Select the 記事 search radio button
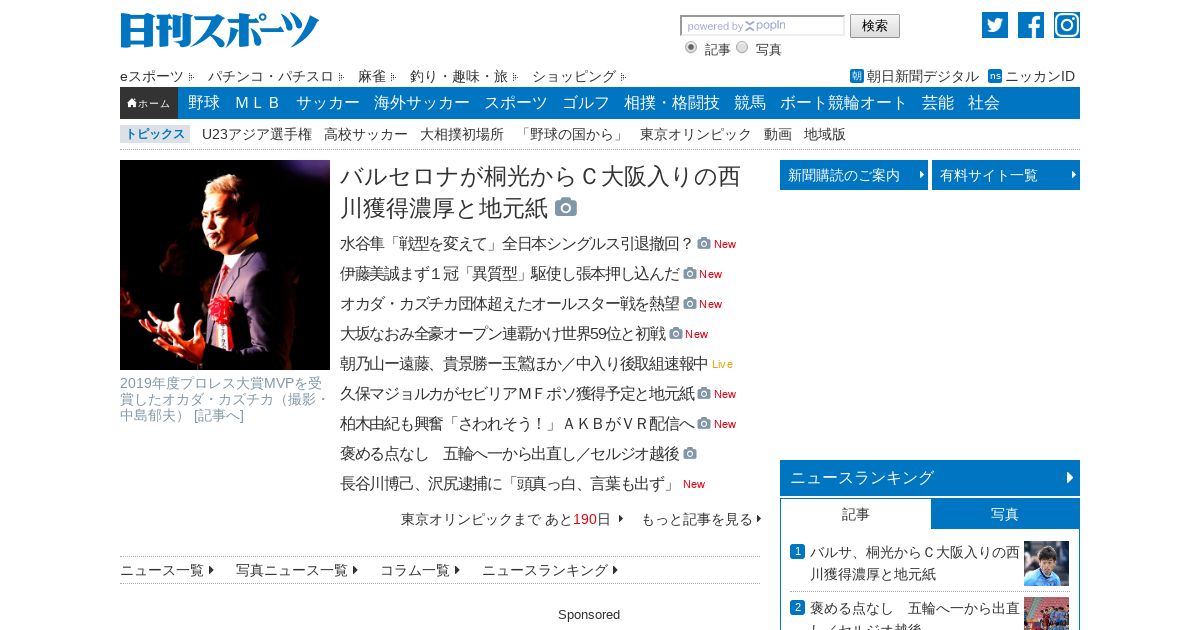Screen dimensions: 1200x630 [691, 47]
